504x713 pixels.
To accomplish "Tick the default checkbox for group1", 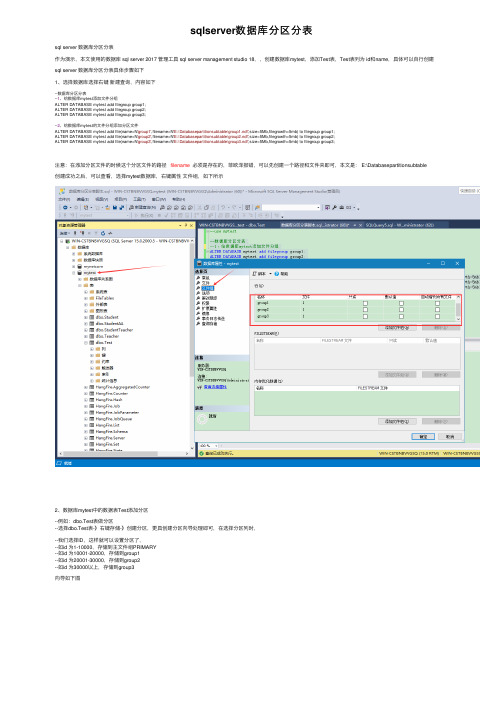I will 401,303.
